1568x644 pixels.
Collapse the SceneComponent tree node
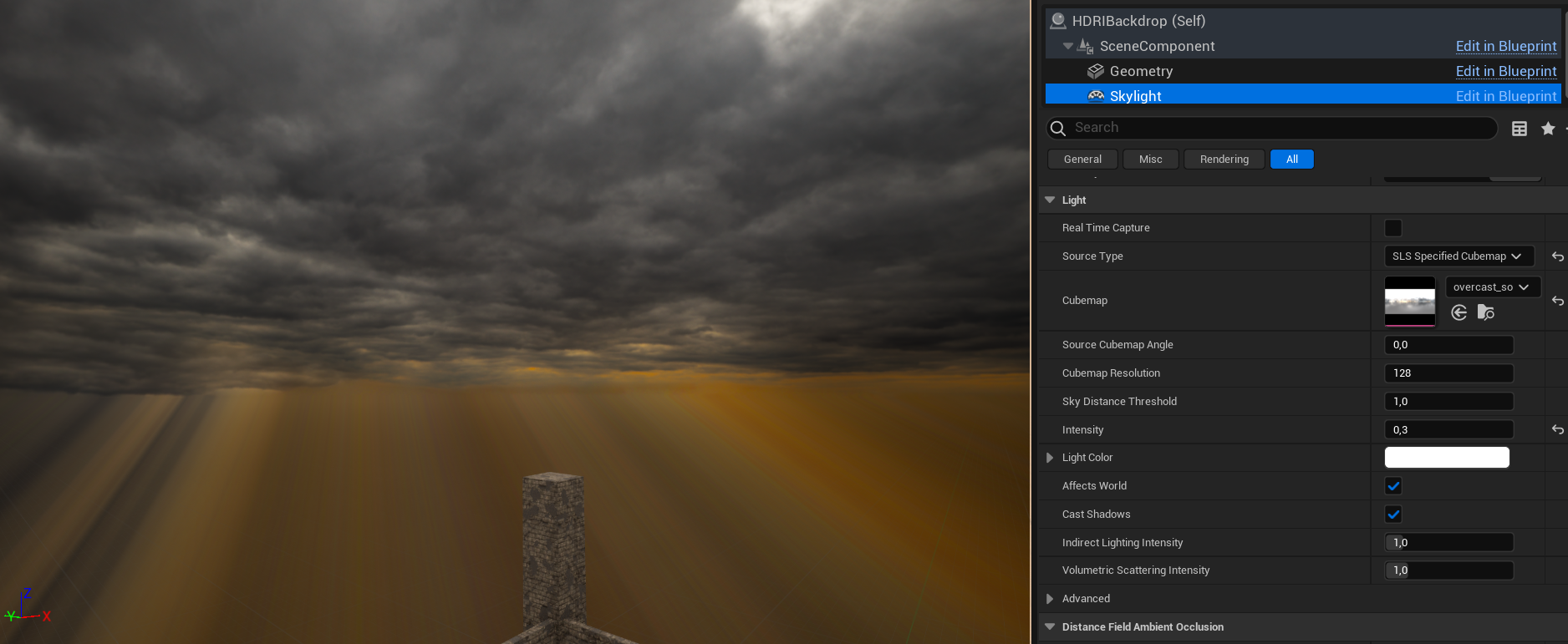[1068, 46]
